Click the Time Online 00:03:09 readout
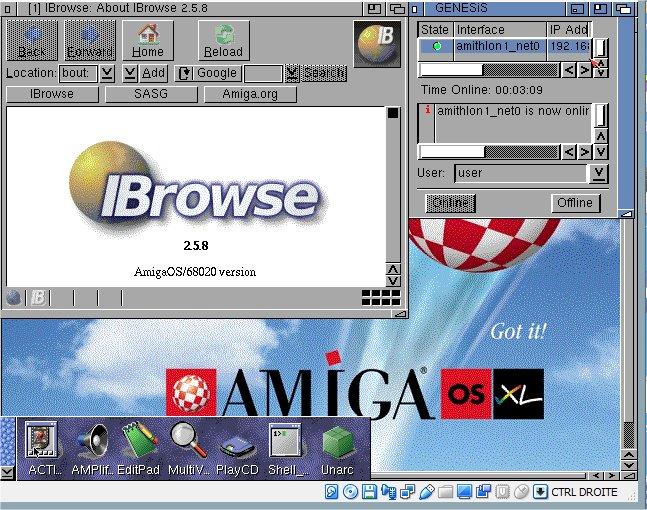This screenshot has width=647, height=510. coord(482,90)
